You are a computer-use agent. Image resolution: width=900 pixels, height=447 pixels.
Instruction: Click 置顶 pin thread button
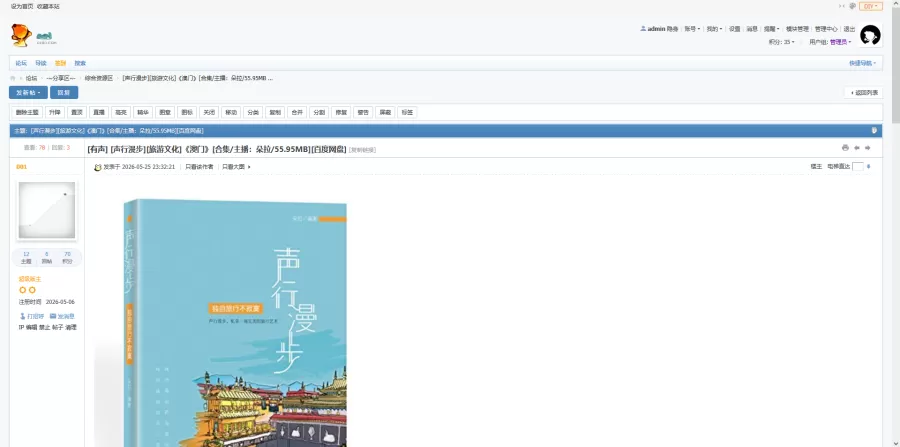coord(76,112)
